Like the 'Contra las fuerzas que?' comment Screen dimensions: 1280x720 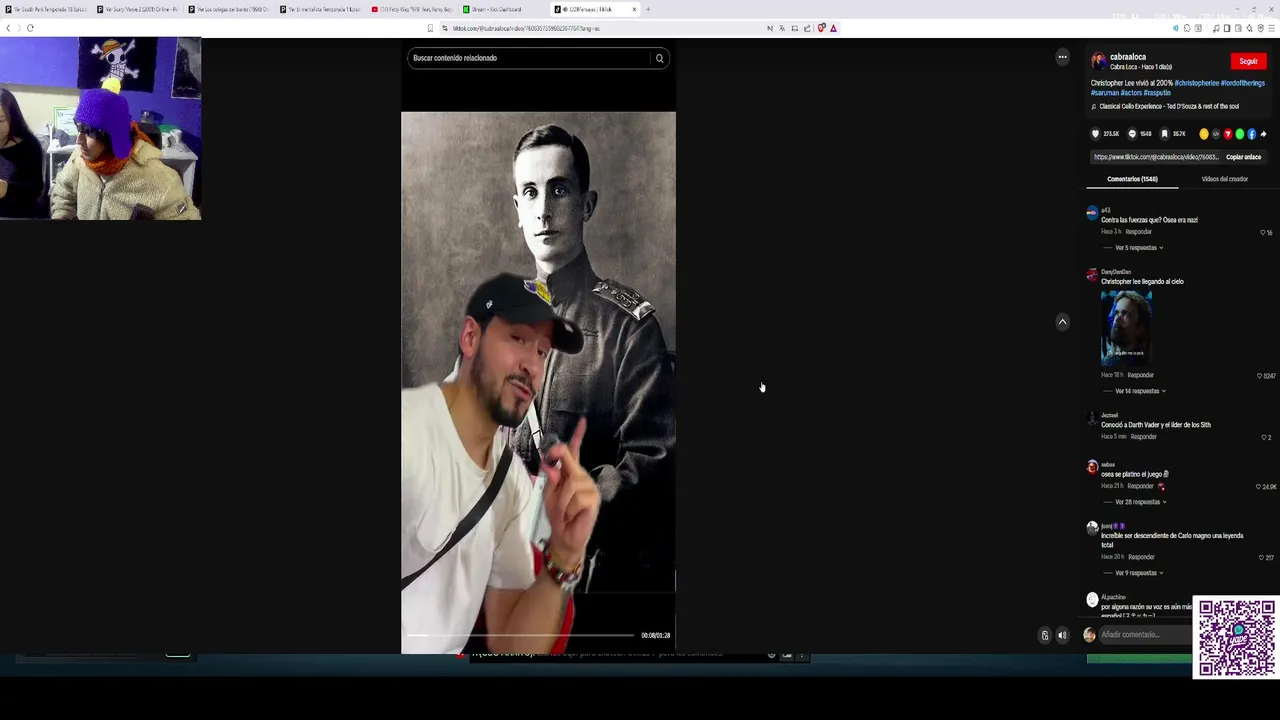[1263, 232]
